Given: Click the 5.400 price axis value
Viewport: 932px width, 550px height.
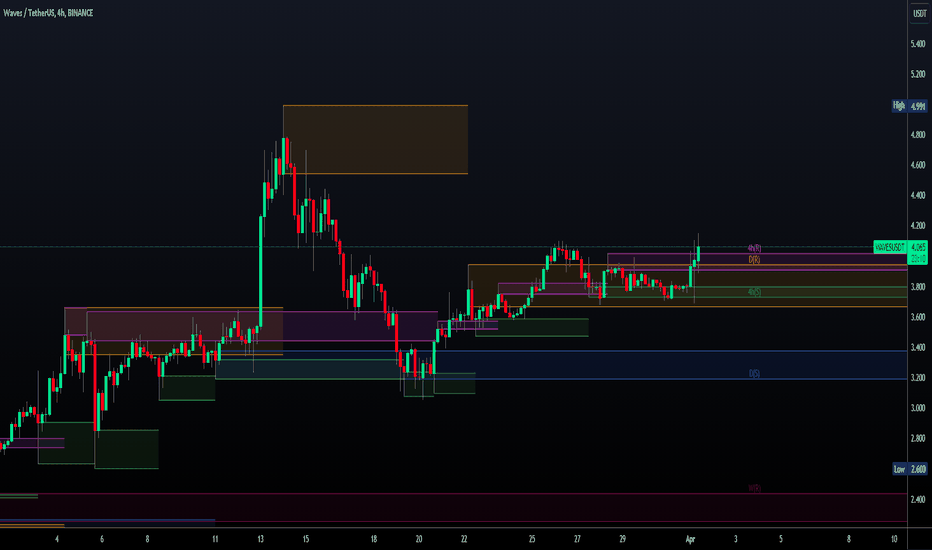Looking at the screenshot, I should pyautogui.click(x=918, y=44).
